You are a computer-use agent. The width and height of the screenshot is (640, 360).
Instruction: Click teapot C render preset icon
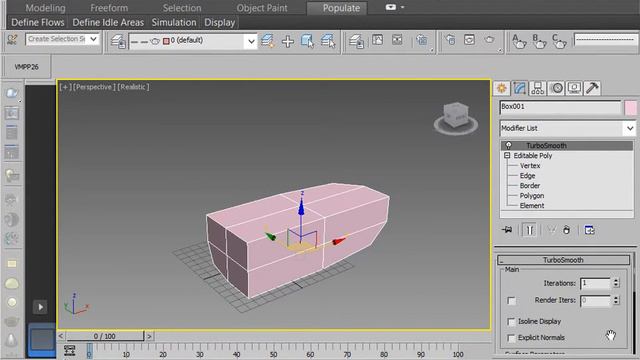559,41
